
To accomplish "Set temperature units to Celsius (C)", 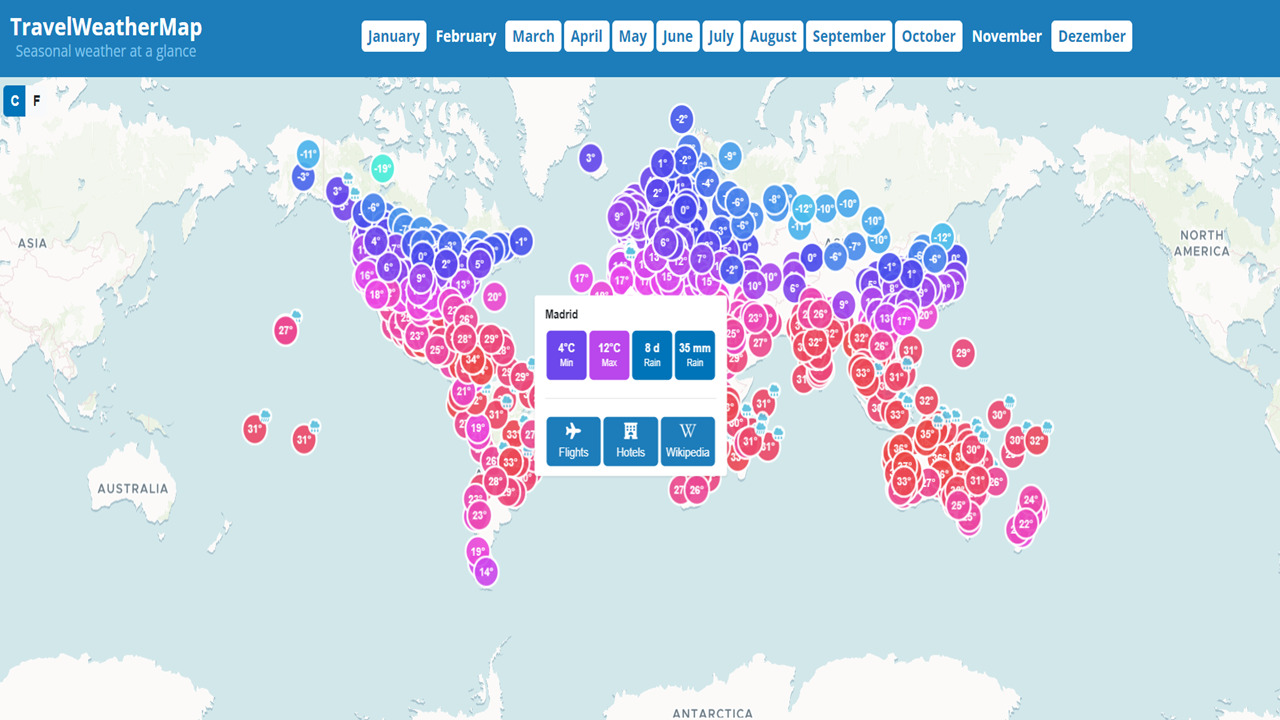I will coord(14,101).
